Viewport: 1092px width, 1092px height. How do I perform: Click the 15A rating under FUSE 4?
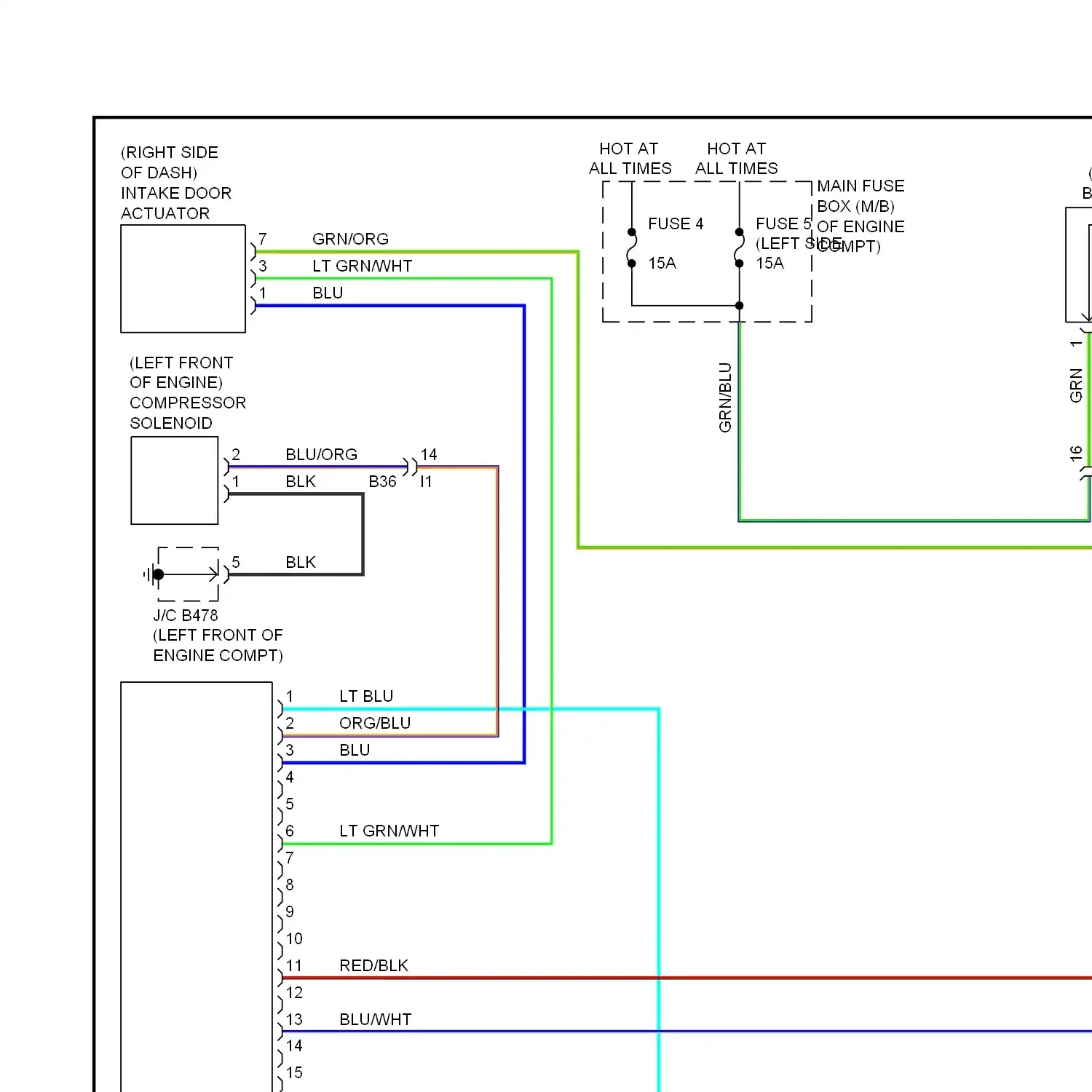[x=662, y=263]
